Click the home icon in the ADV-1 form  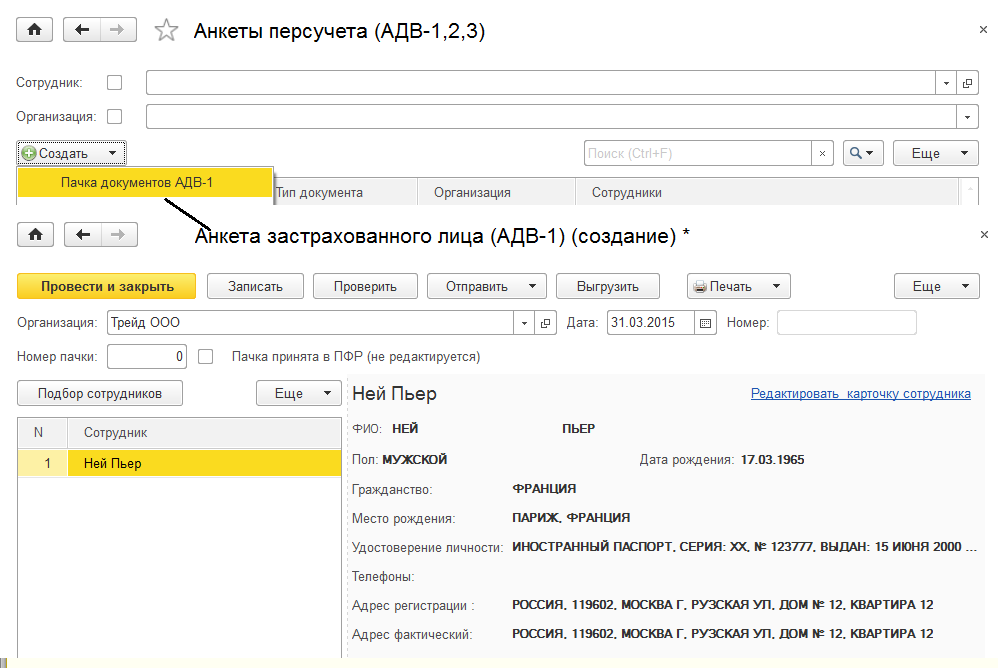35,235
